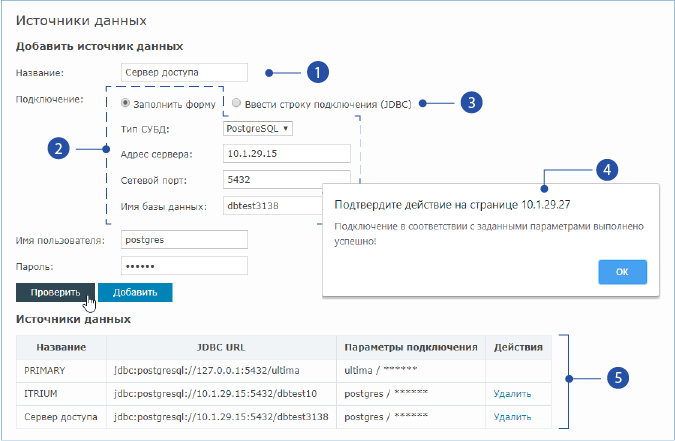The width and height of the screenshot is (675, 441).
Task: Select the ITRIUM row name cell
Action: tap(61, 394)
